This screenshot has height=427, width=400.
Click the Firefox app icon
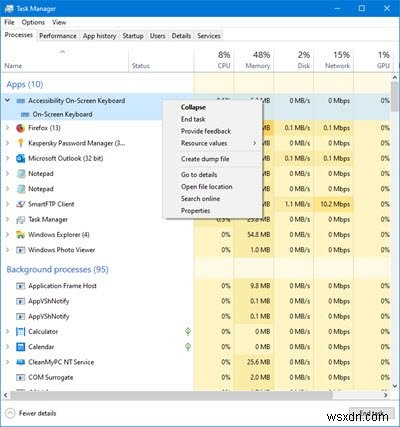pos(21,128)
